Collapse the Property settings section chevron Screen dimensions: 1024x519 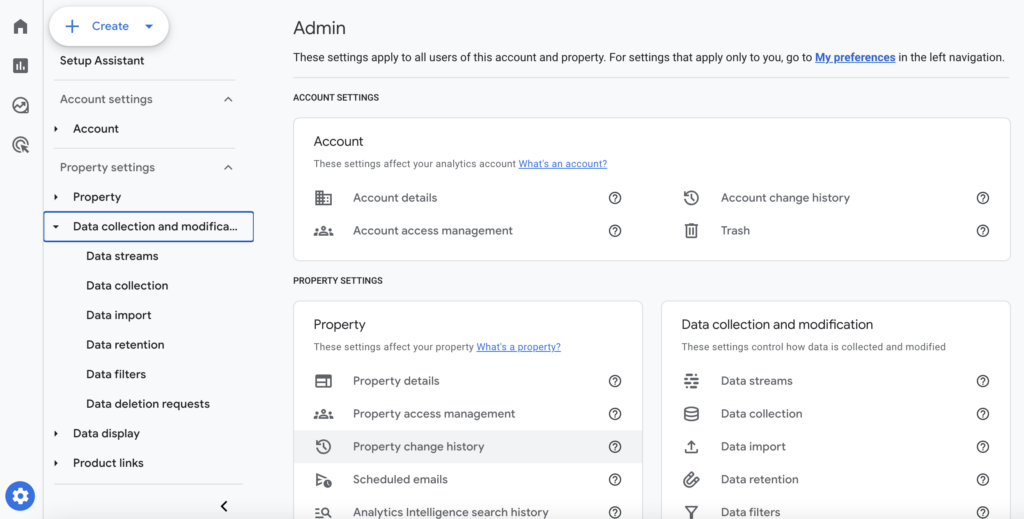point(228,168)
